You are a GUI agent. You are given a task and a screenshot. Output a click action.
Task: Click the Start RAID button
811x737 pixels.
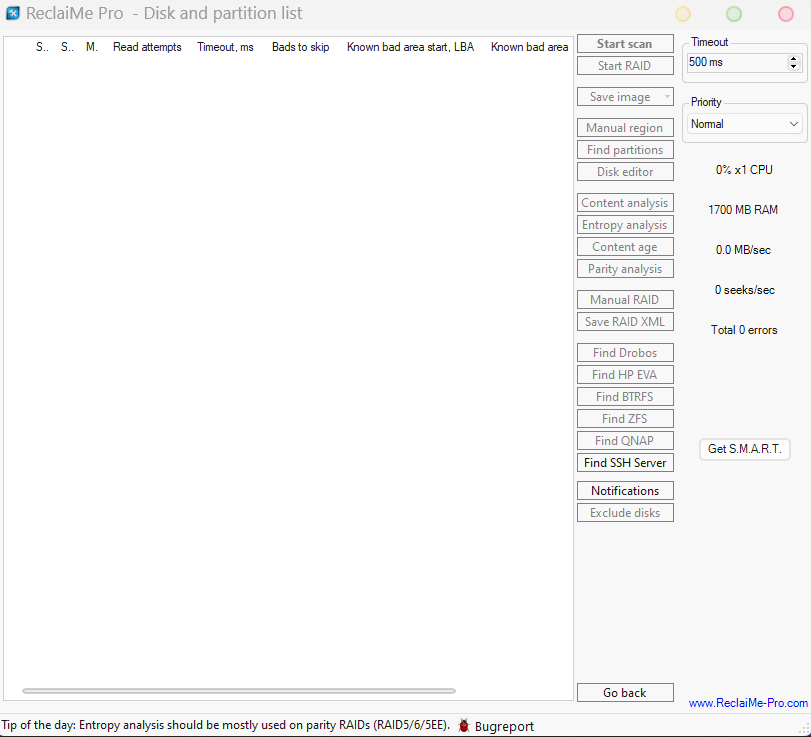[x=625, y=66]
